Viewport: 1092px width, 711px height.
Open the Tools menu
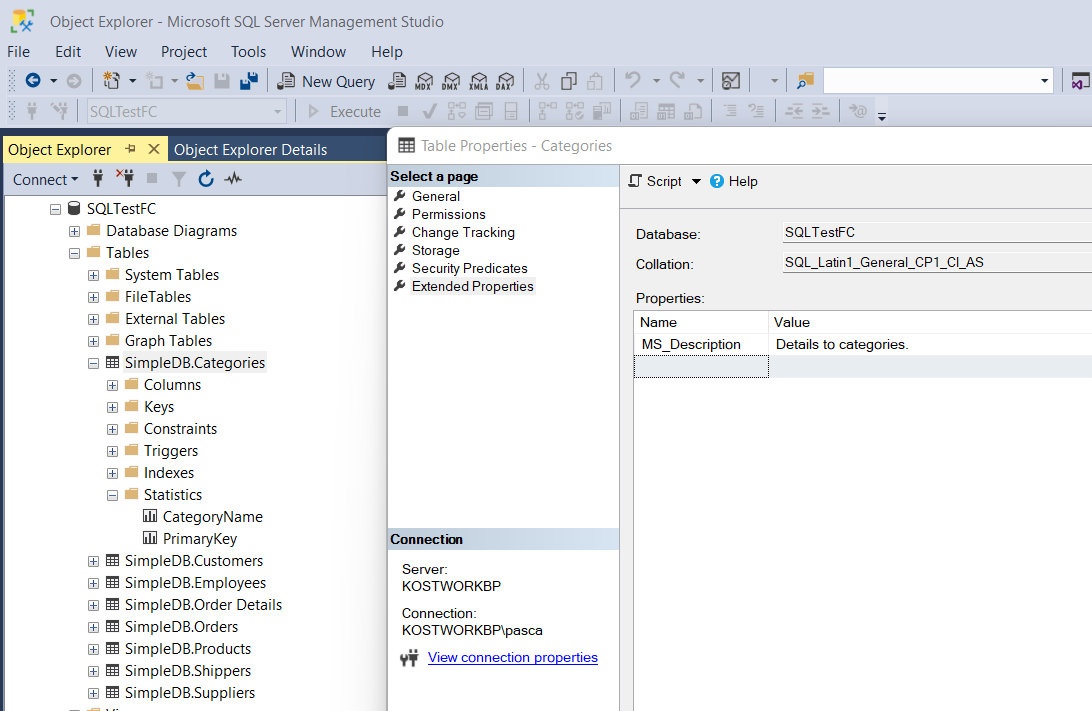coord(248,52)
